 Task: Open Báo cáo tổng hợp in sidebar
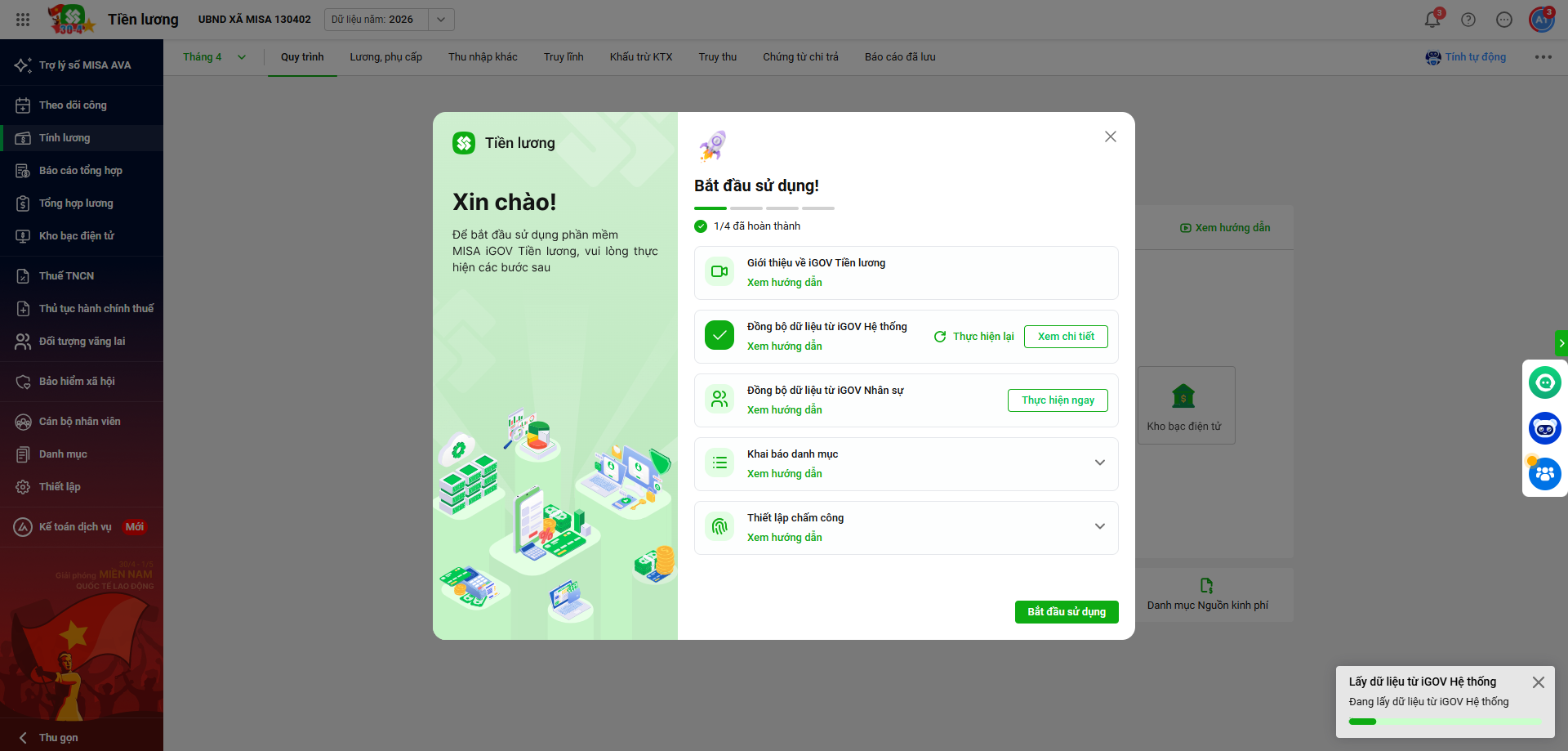click(x=82, y=171)
